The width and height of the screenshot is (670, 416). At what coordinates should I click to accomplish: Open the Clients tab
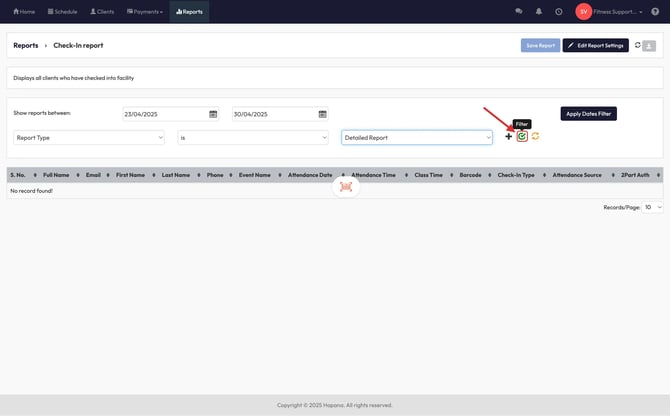102,11
